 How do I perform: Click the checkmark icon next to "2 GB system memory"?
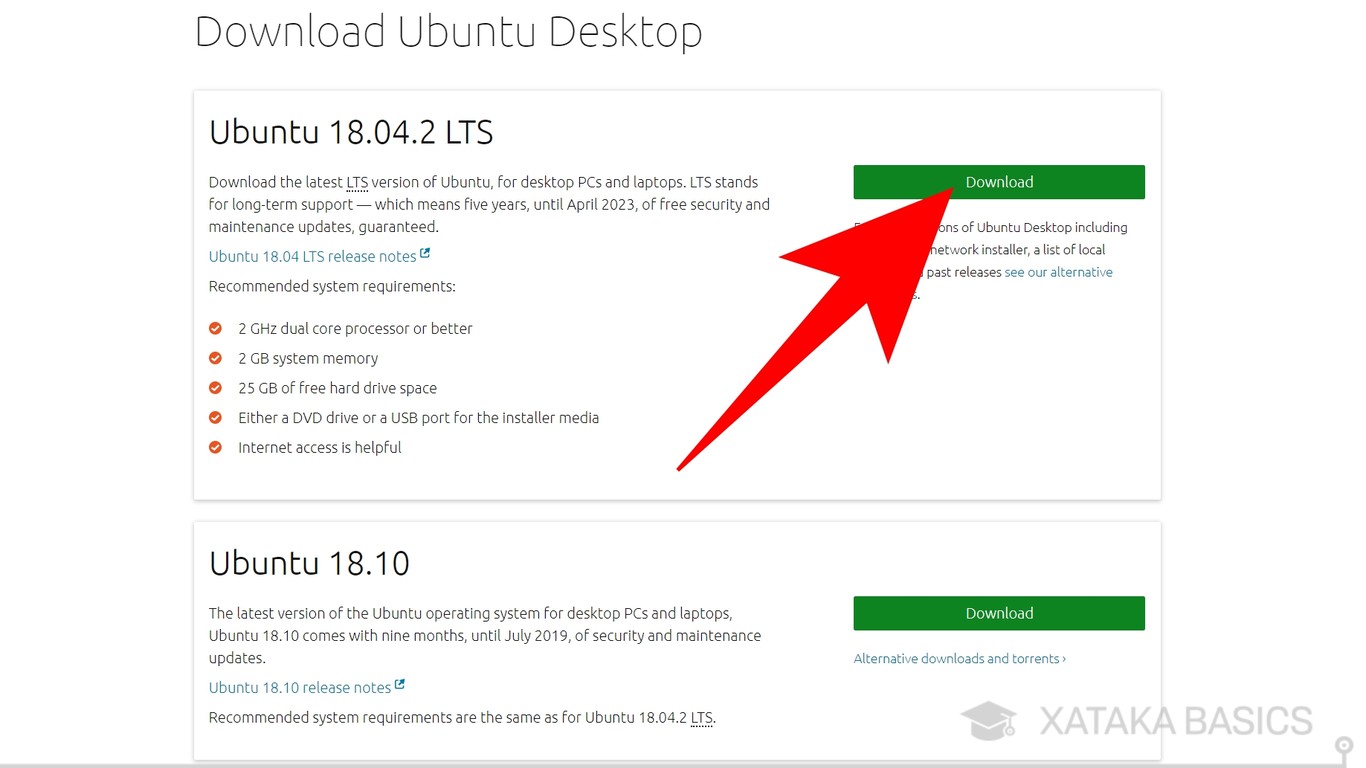tap(215, 357)
